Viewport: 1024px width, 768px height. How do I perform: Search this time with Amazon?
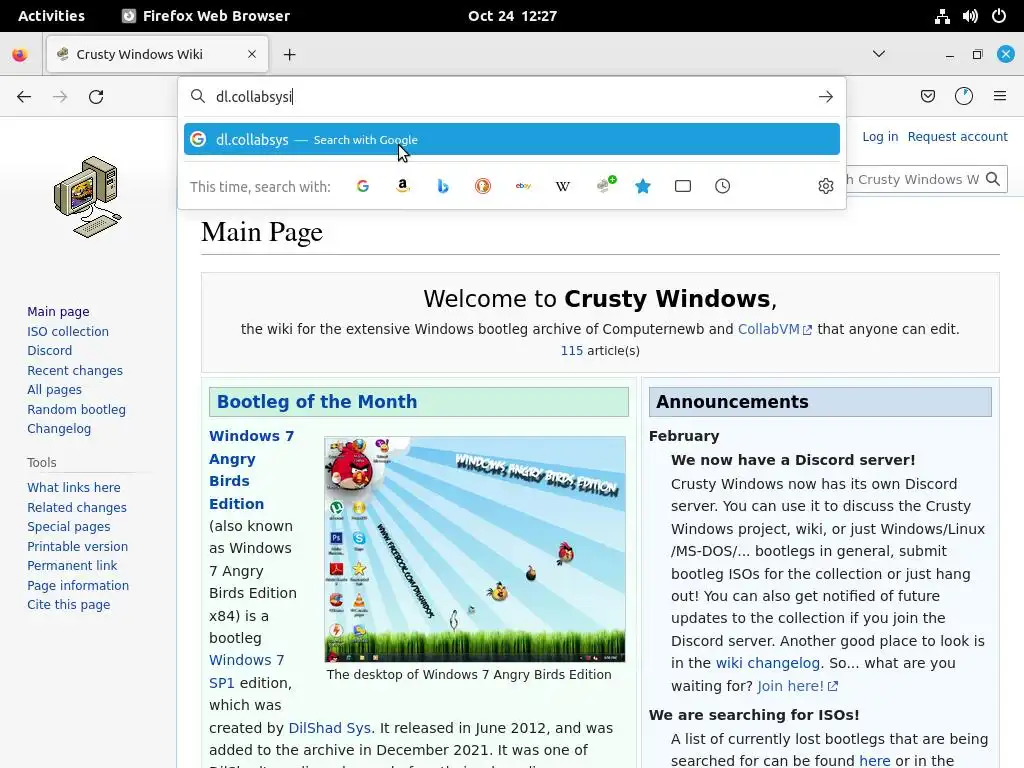[x=403, y=186]
